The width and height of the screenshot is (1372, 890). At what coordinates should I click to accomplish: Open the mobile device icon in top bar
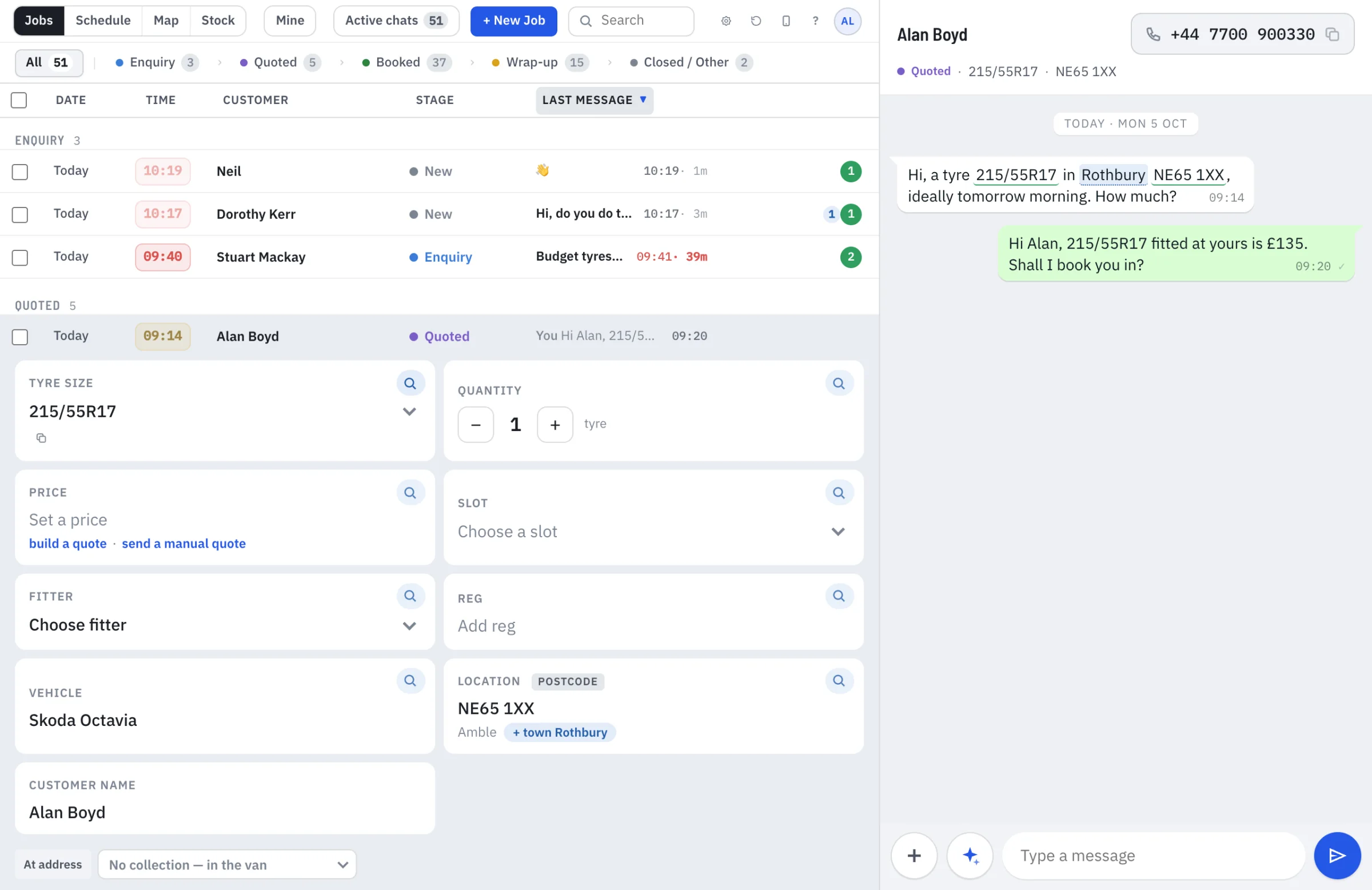(785, 21)
